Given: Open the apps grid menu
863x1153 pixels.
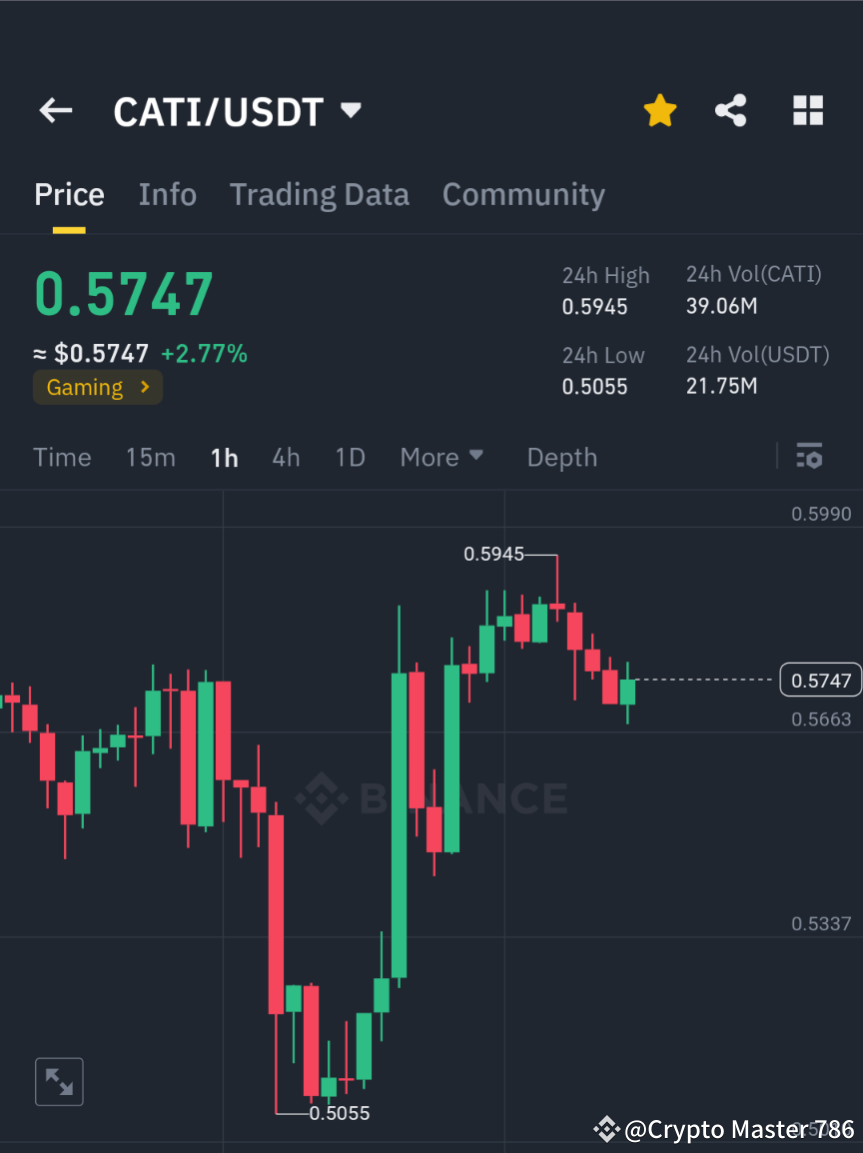Looking at the screenshot, I should [x=807, y=110].
